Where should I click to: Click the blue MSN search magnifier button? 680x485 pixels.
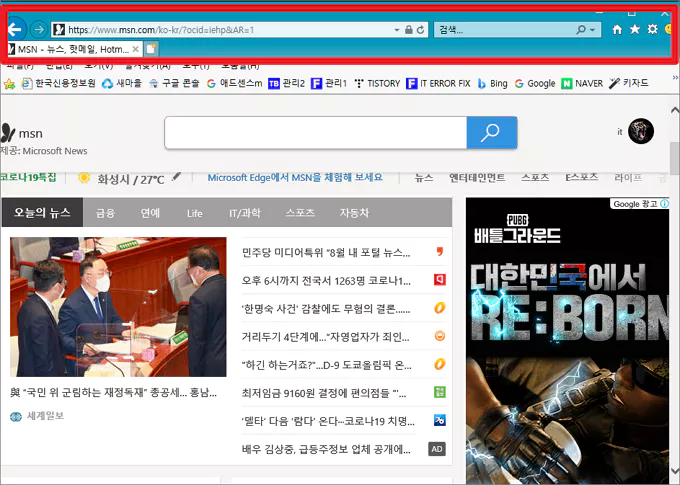click(x=492, y=132)
